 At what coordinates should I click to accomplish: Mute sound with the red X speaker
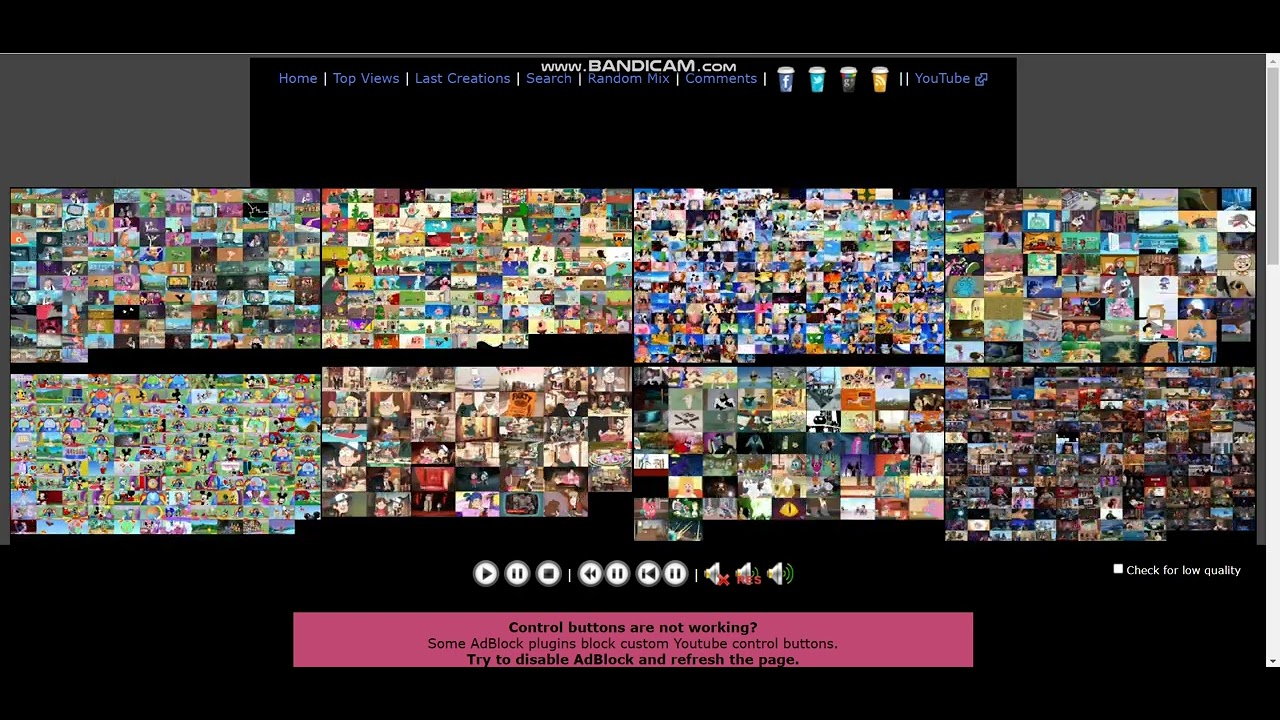click(715, 574)
